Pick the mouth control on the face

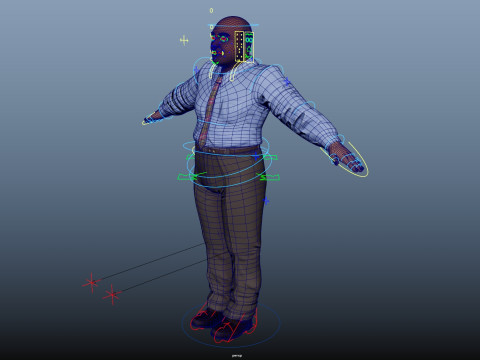217,53
